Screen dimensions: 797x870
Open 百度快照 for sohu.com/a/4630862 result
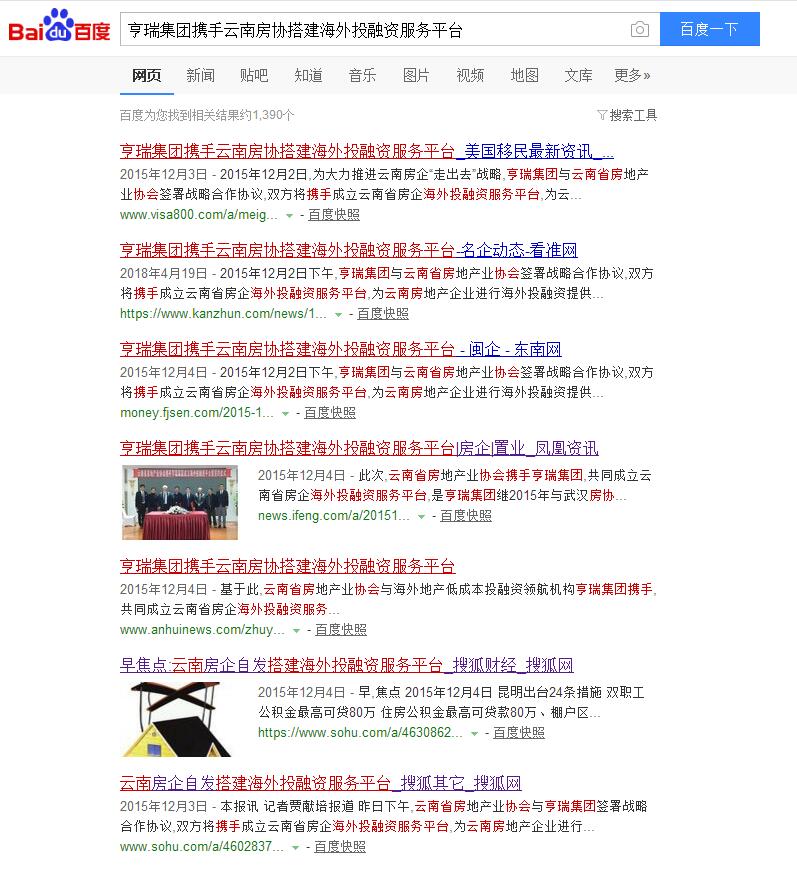(x=519, y=733)
